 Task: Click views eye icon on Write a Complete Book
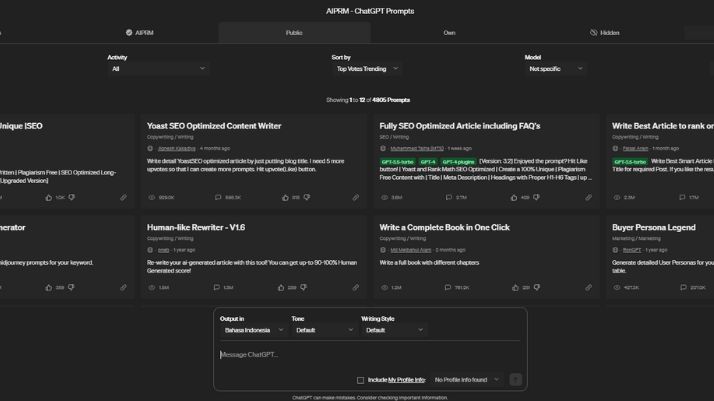385,288
